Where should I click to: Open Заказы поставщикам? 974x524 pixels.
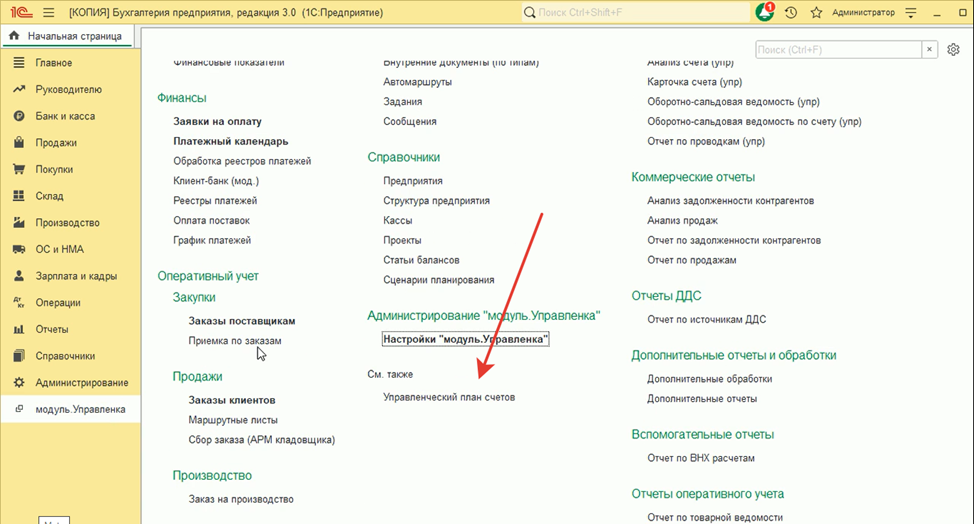coord(242,321)
